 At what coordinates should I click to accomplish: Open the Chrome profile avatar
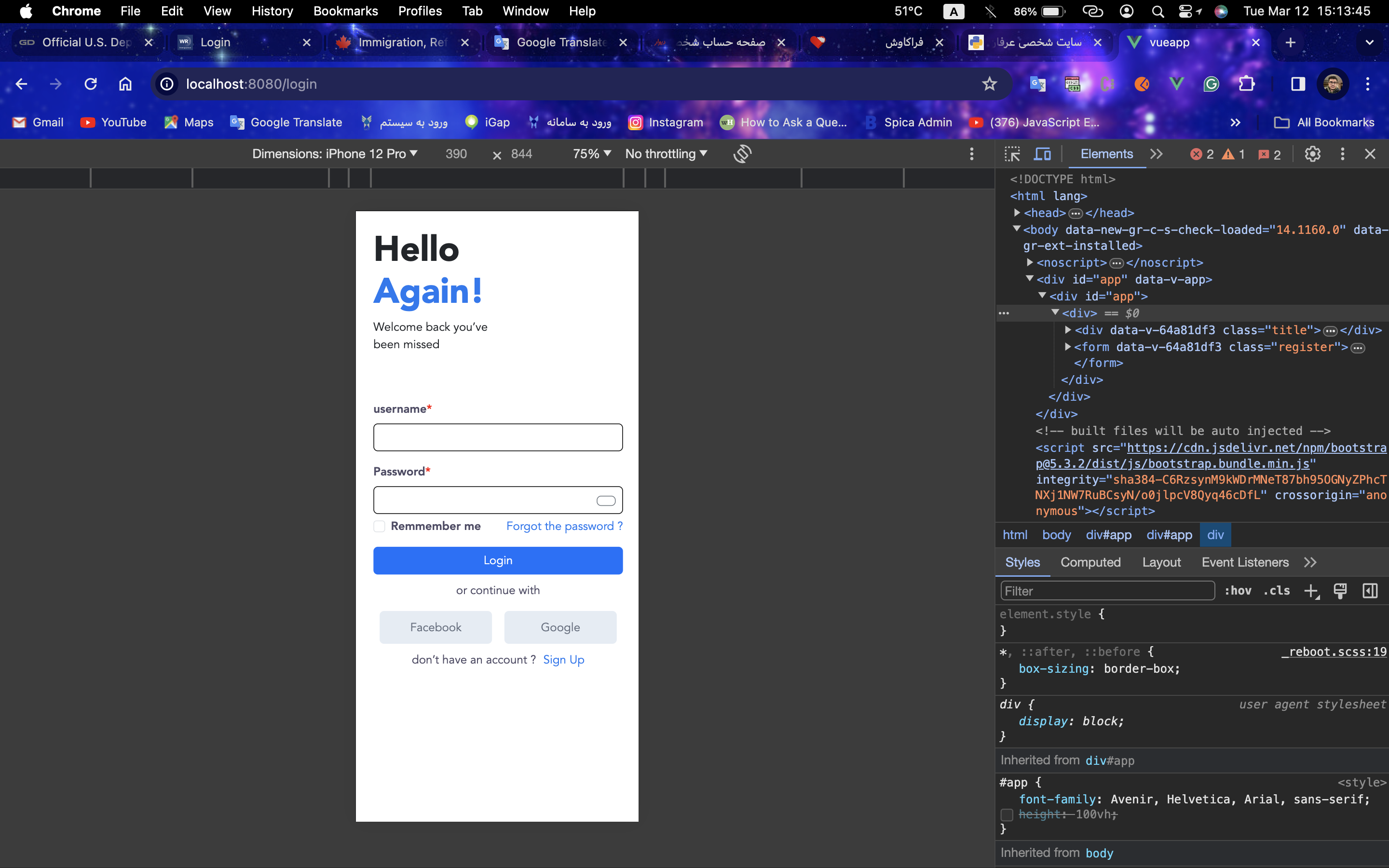point(1332,84)
